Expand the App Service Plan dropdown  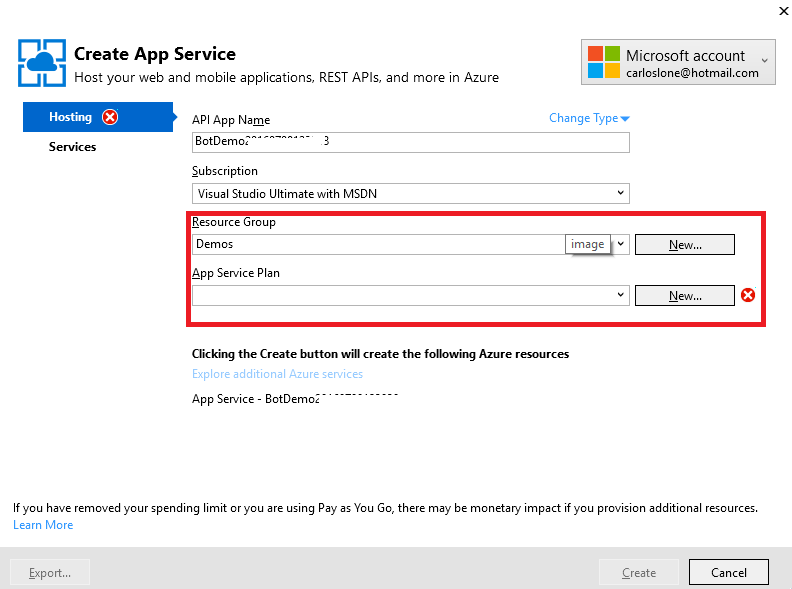click(x=621, y=295)
